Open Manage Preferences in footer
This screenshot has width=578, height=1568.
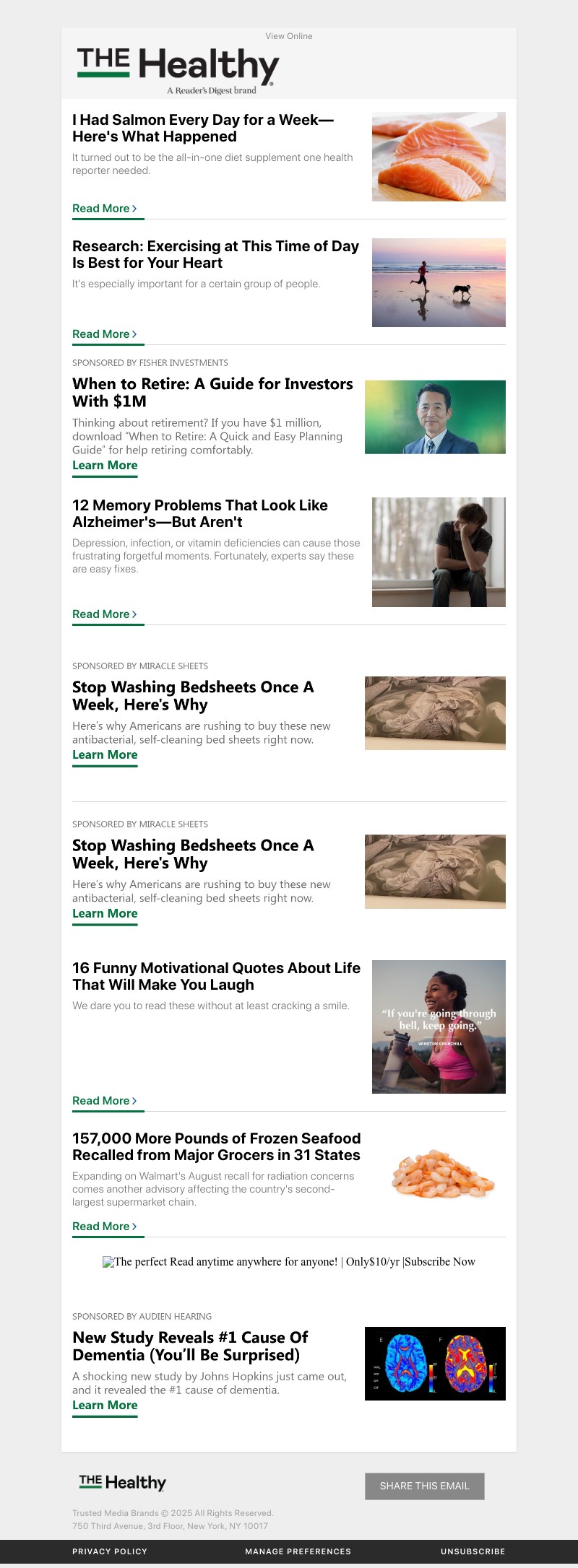click(x=298, y=1551)
